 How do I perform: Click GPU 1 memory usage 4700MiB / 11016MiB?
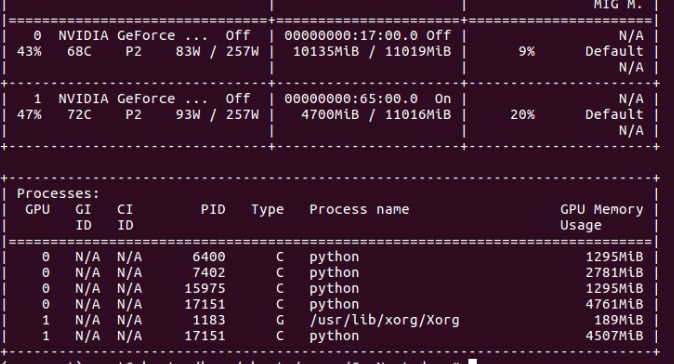376,115
